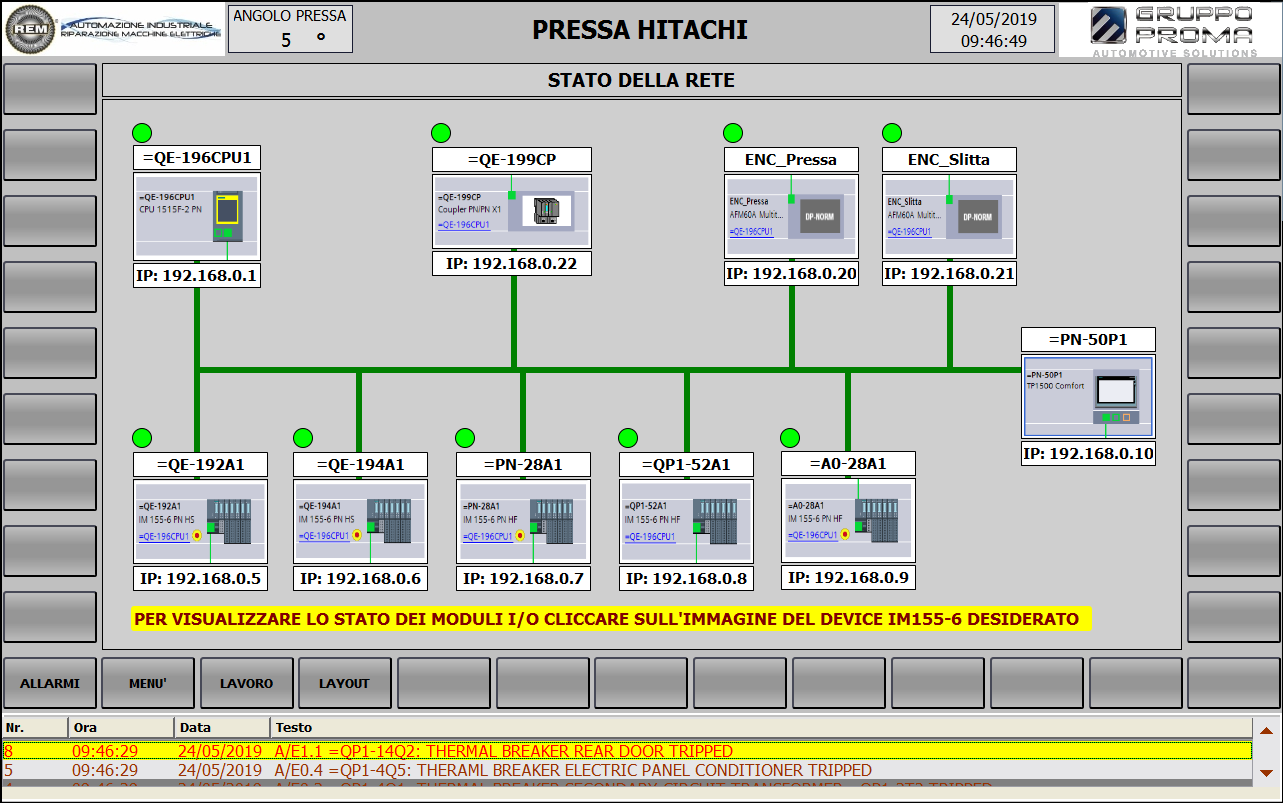1283x803 pixels.
Task: Click the PRESSA HITACHI title
Action: [640, 29]
